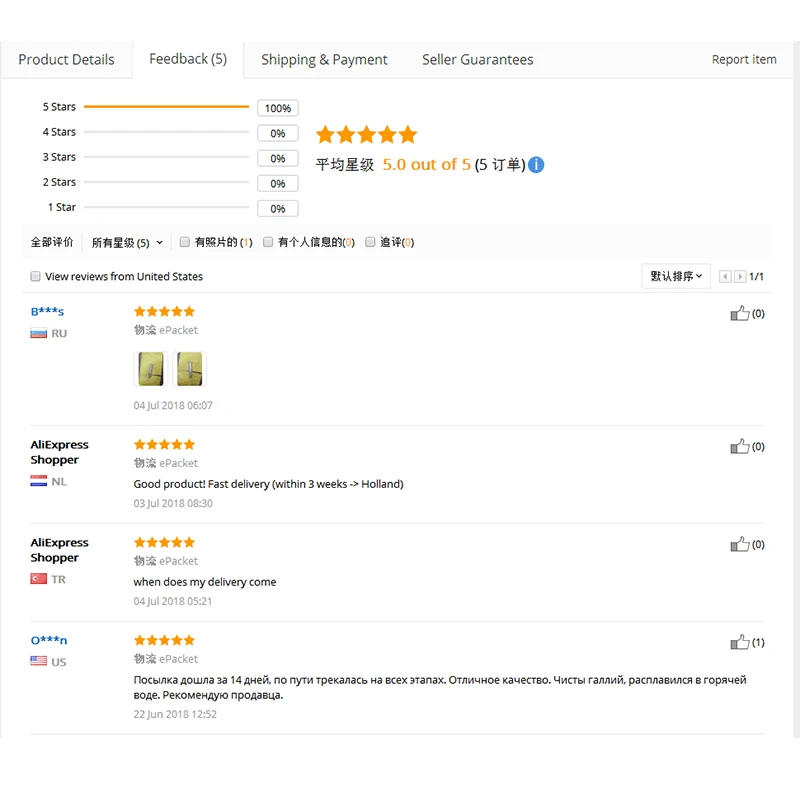
Task: Open the Shipping & Payment tab
Action: coord(324,60)
